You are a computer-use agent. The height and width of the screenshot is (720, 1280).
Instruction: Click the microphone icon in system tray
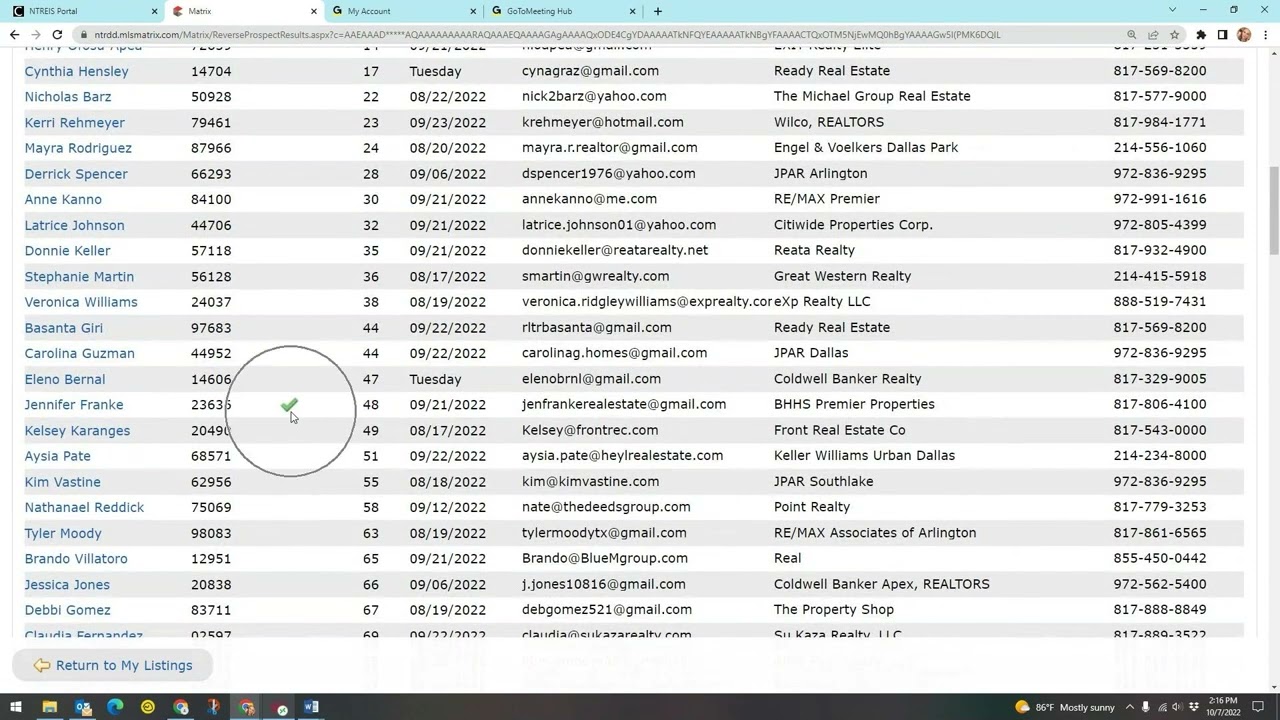coord(1146,708)
